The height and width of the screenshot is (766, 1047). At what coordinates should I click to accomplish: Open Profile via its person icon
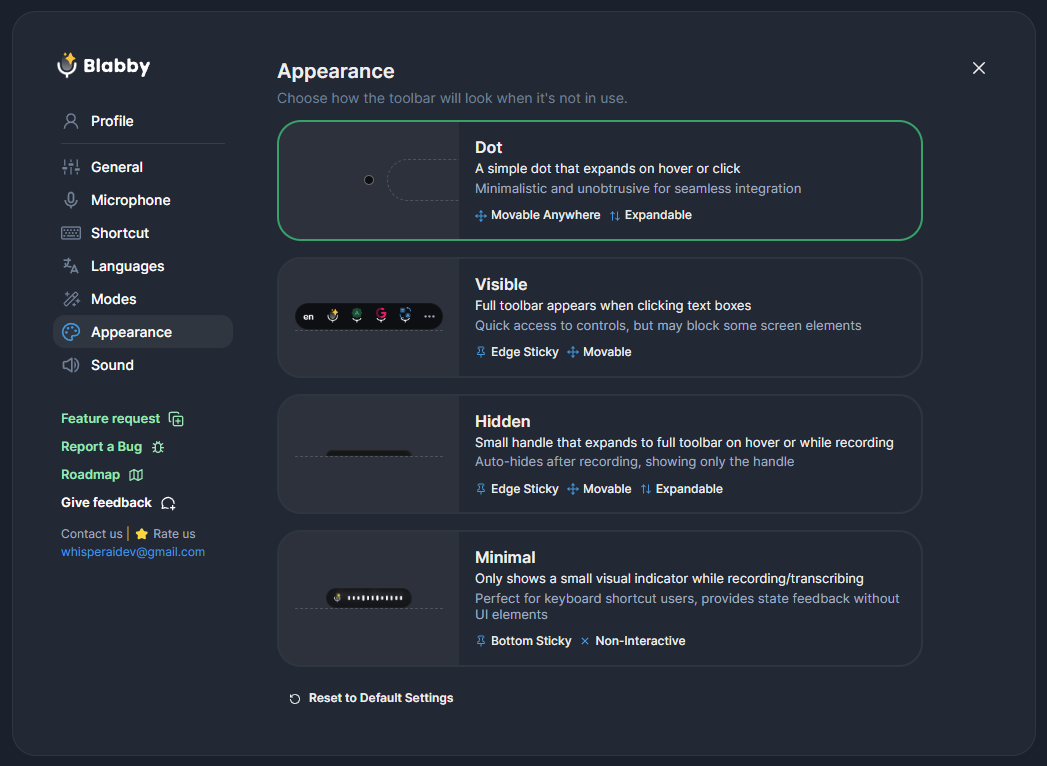click(71, 121)
